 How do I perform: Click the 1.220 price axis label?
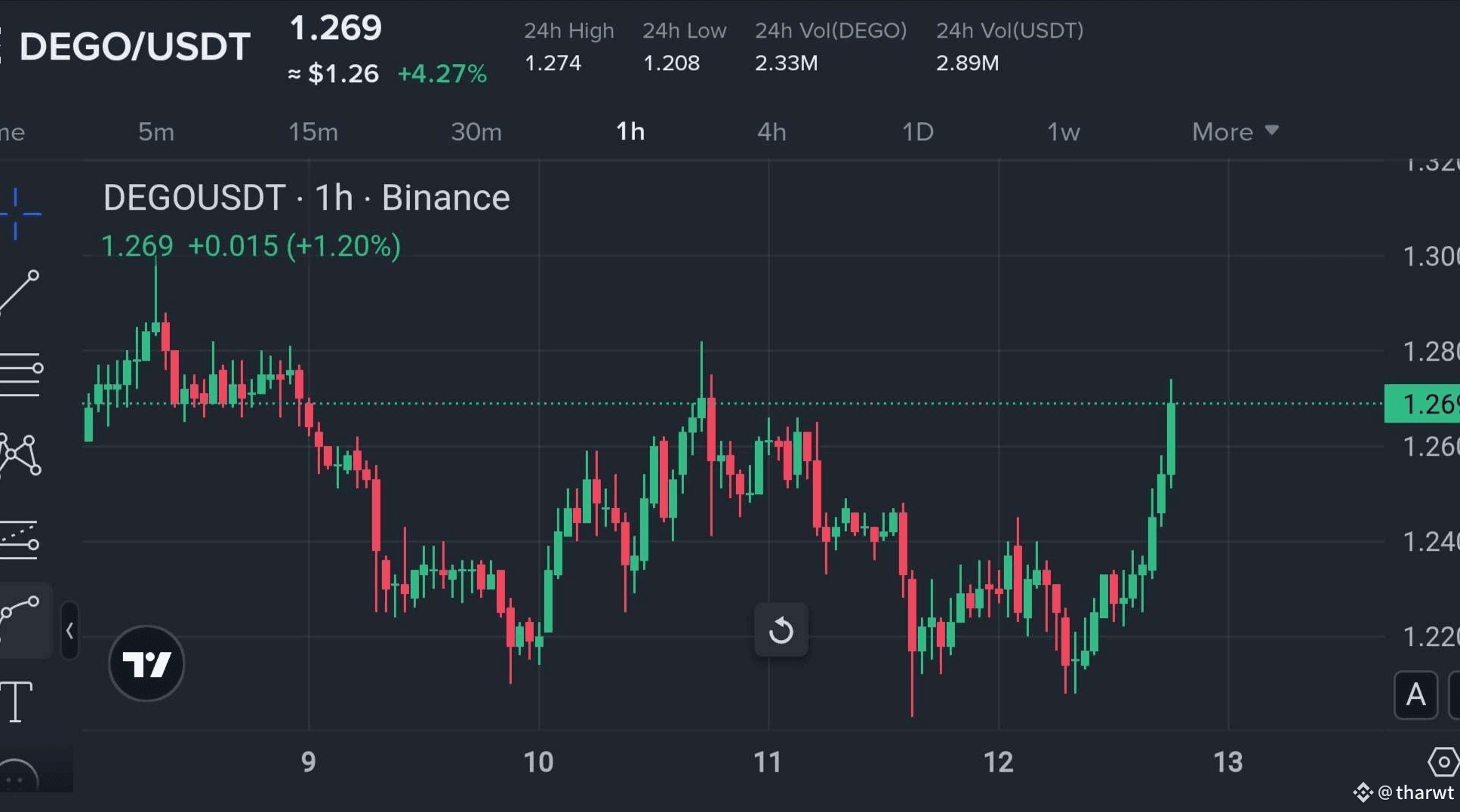pyautogui.click(x=1431, y=637)
